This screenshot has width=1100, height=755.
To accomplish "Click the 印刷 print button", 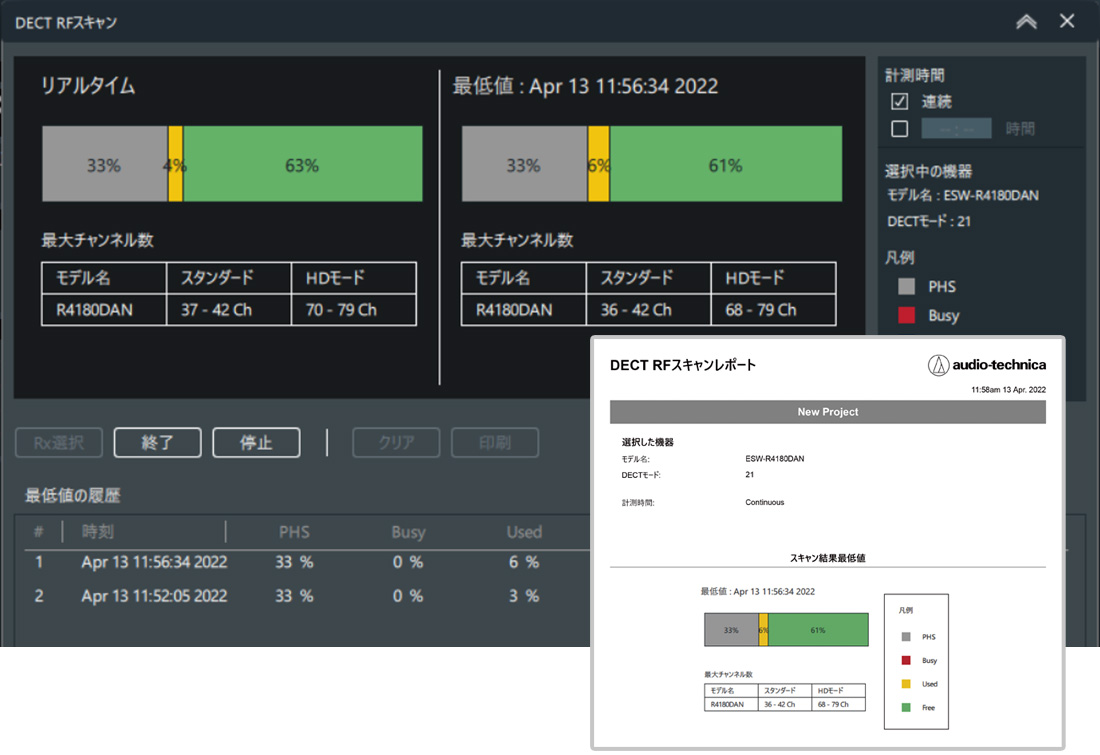I will (495, 443).
